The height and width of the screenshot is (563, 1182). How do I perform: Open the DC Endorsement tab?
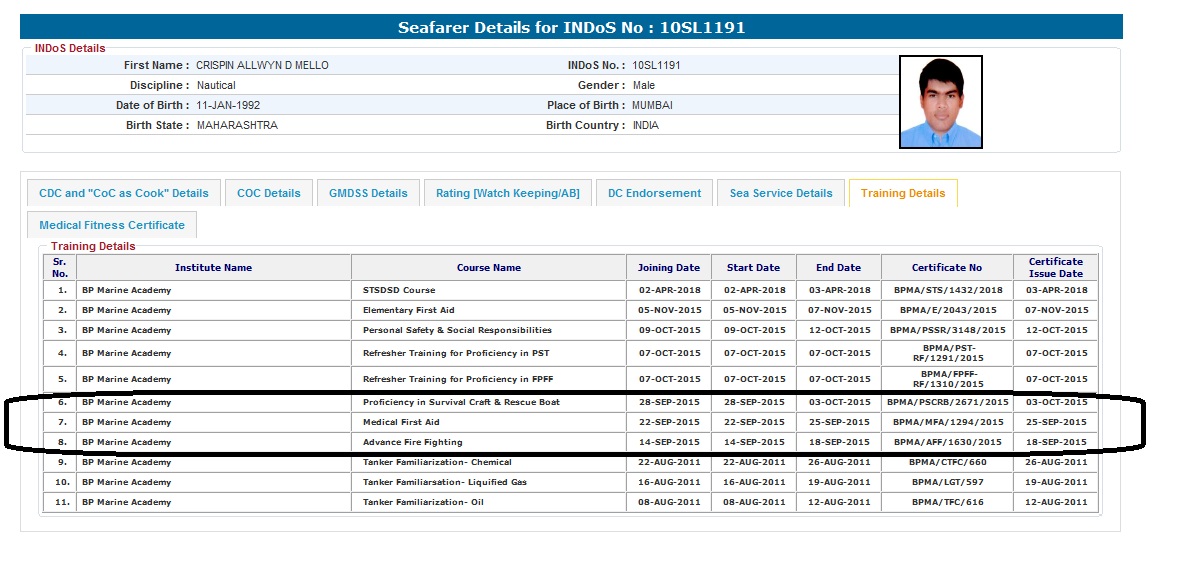coord(654,193)
